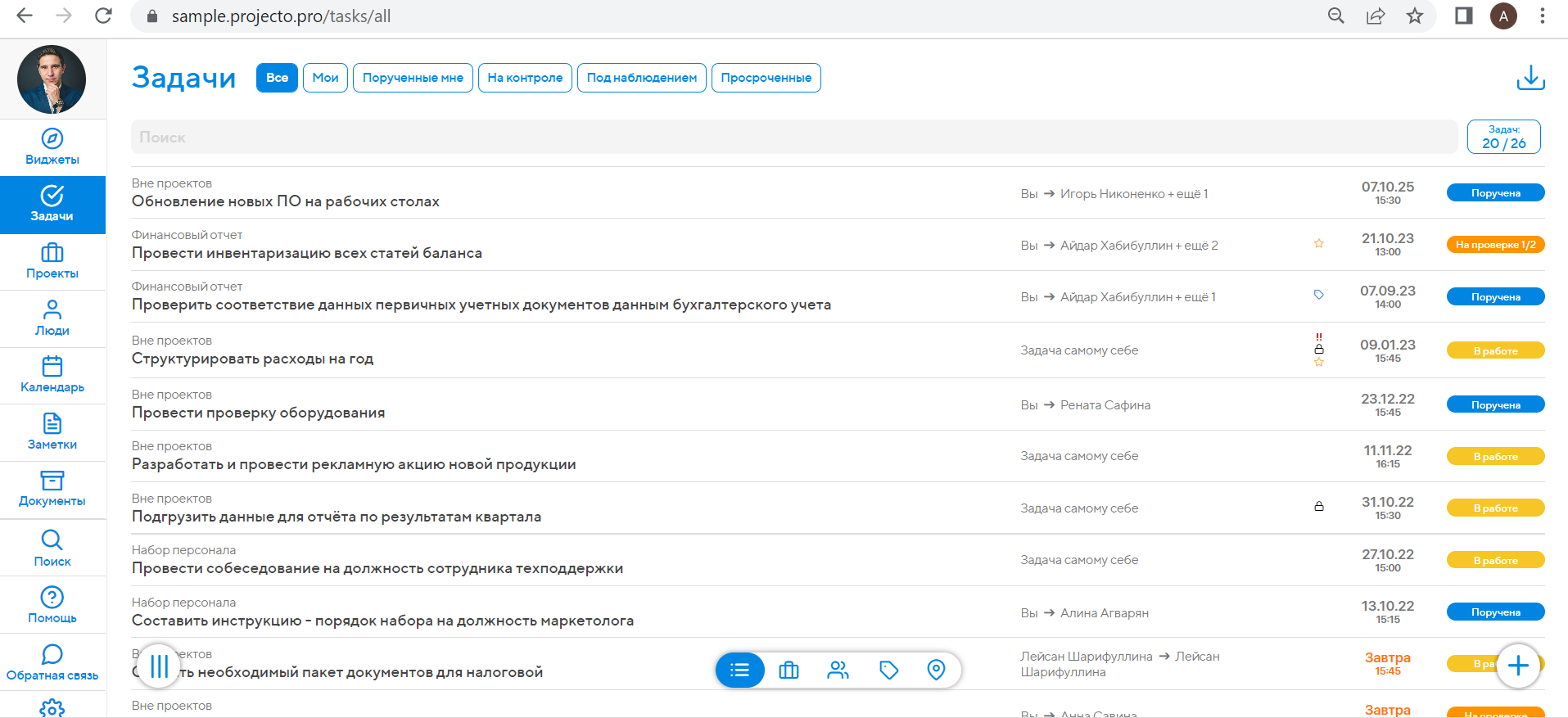
Task: Open Проекты briefcase icon in sidebar
Action: point(52,252)
